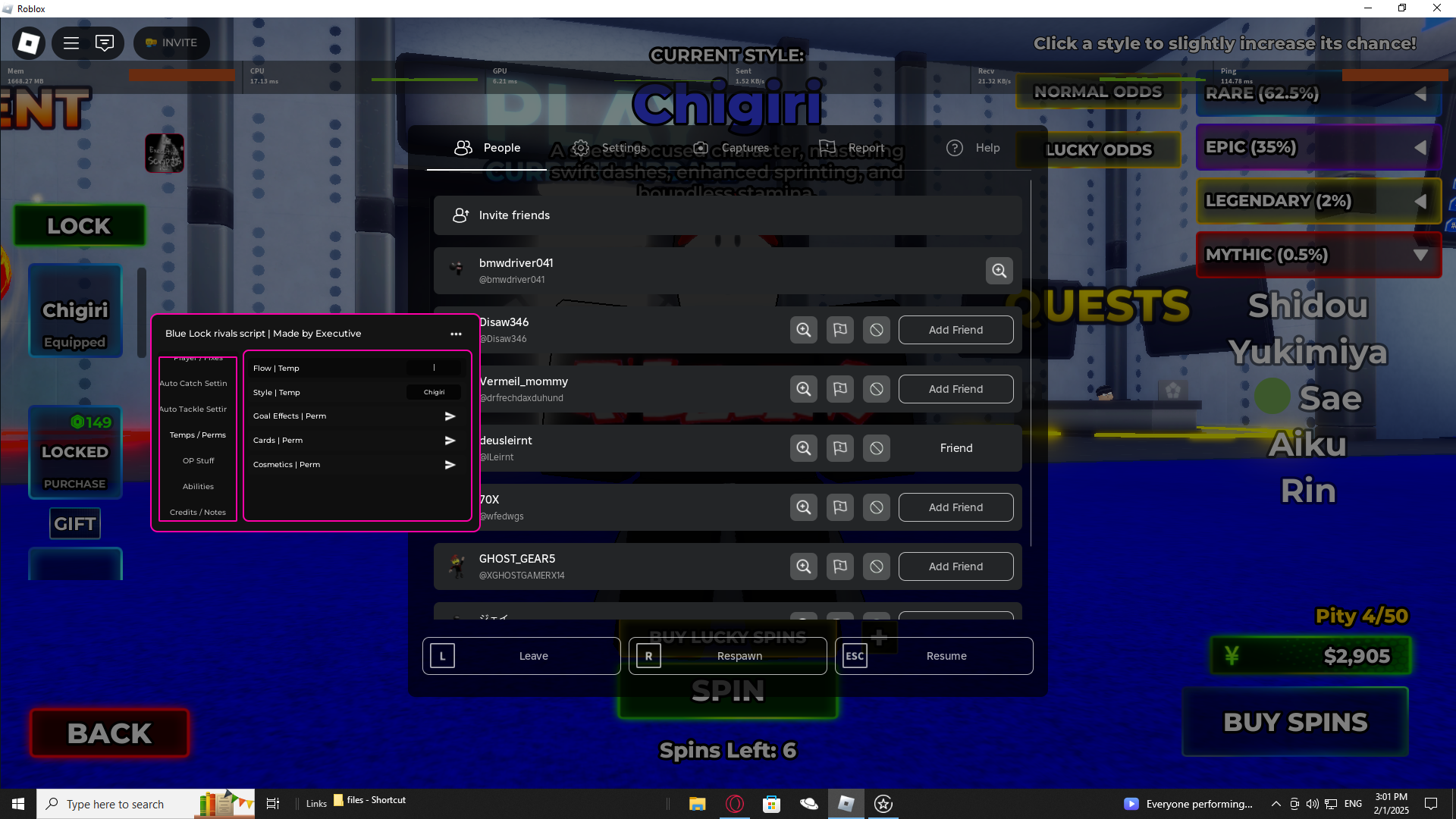Click the Flow | Temp input field
This screenshot has width=1456, height=819.
click(434, 368)
